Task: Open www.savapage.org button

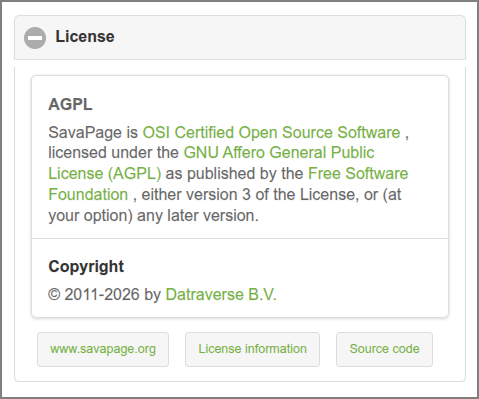Action: click(x=103, y=349)
